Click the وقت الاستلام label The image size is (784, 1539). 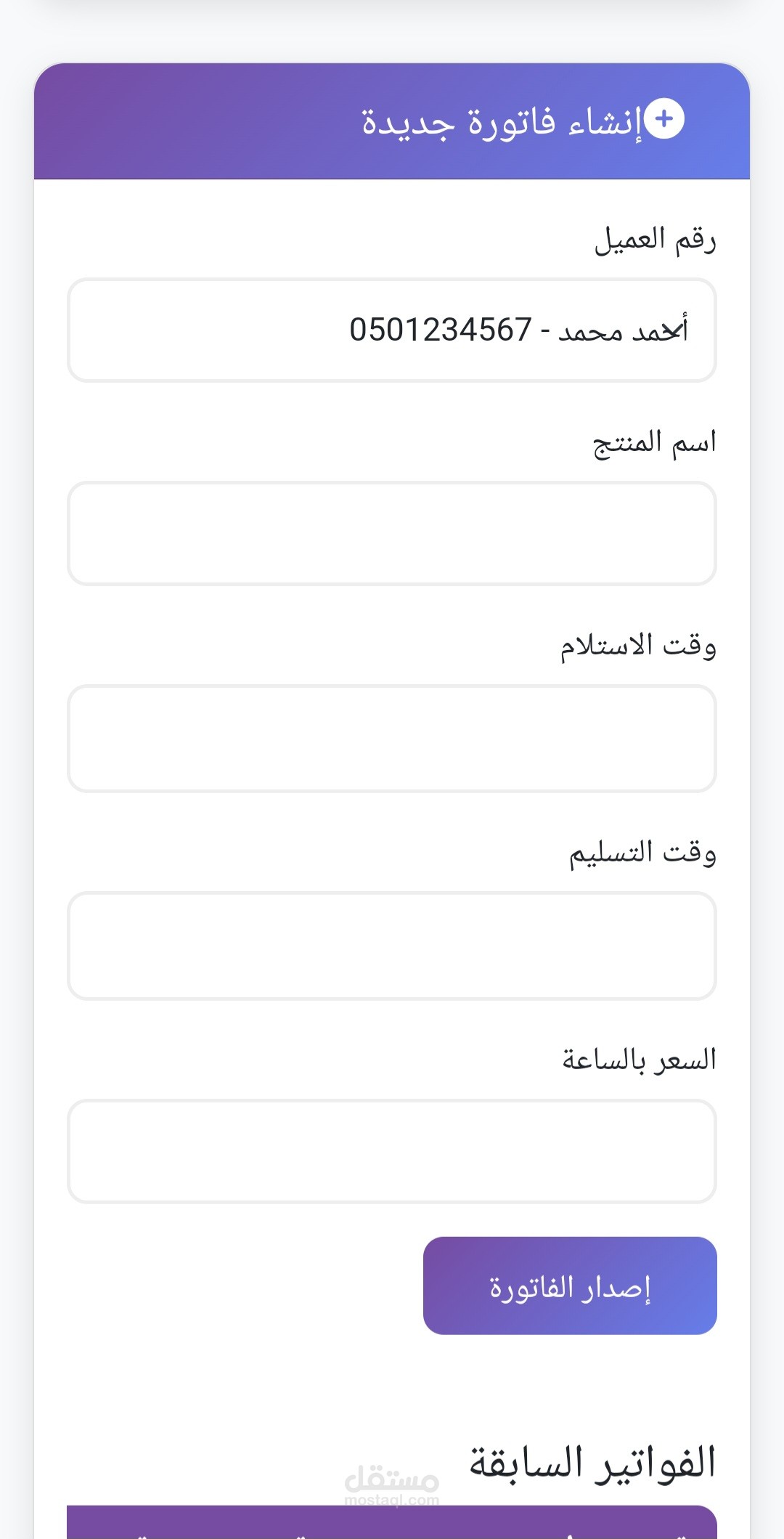click(x=637, y=646)
